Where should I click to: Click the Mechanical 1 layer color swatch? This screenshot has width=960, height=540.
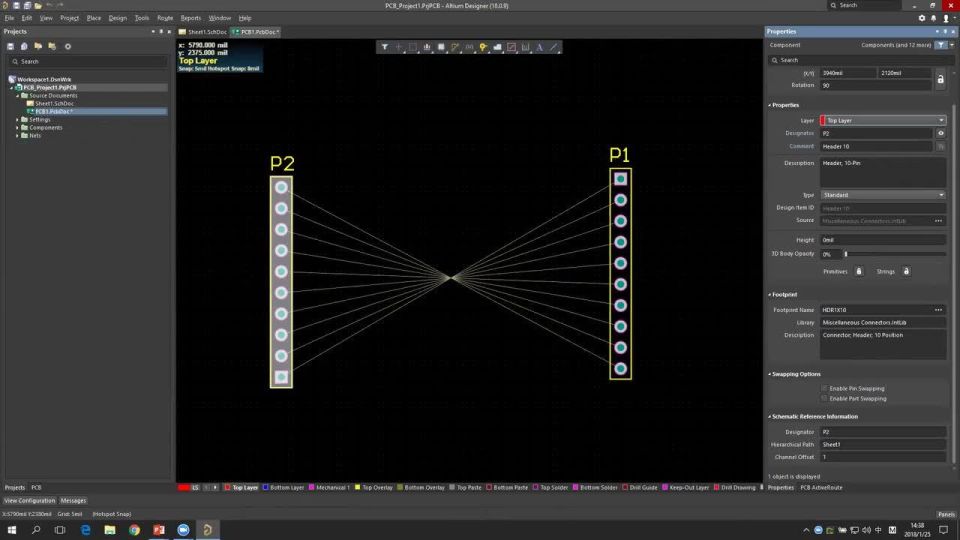312,487
